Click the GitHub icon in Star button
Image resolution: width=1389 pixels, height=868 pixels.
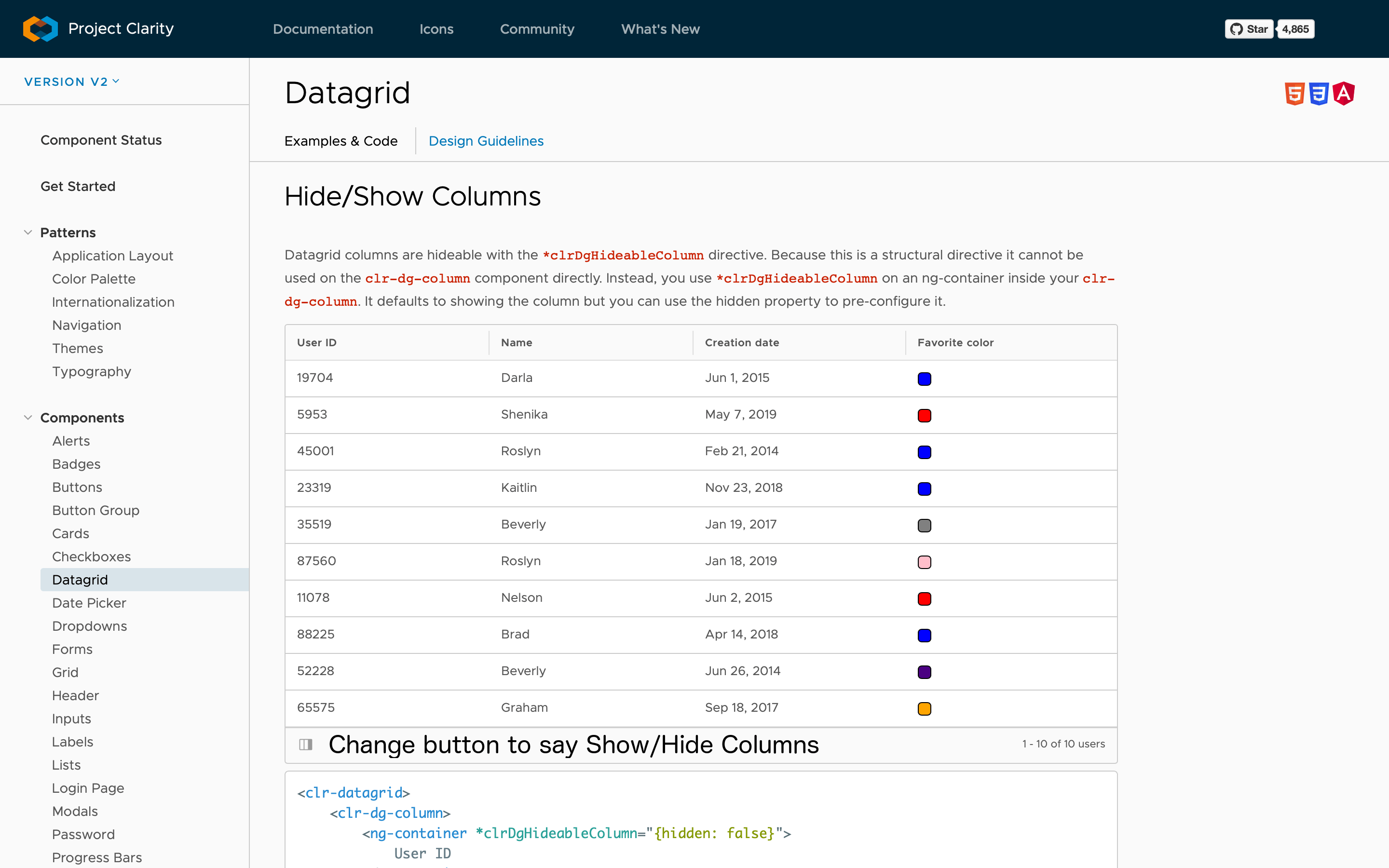pyautogui.click(x=1237, y=29)
